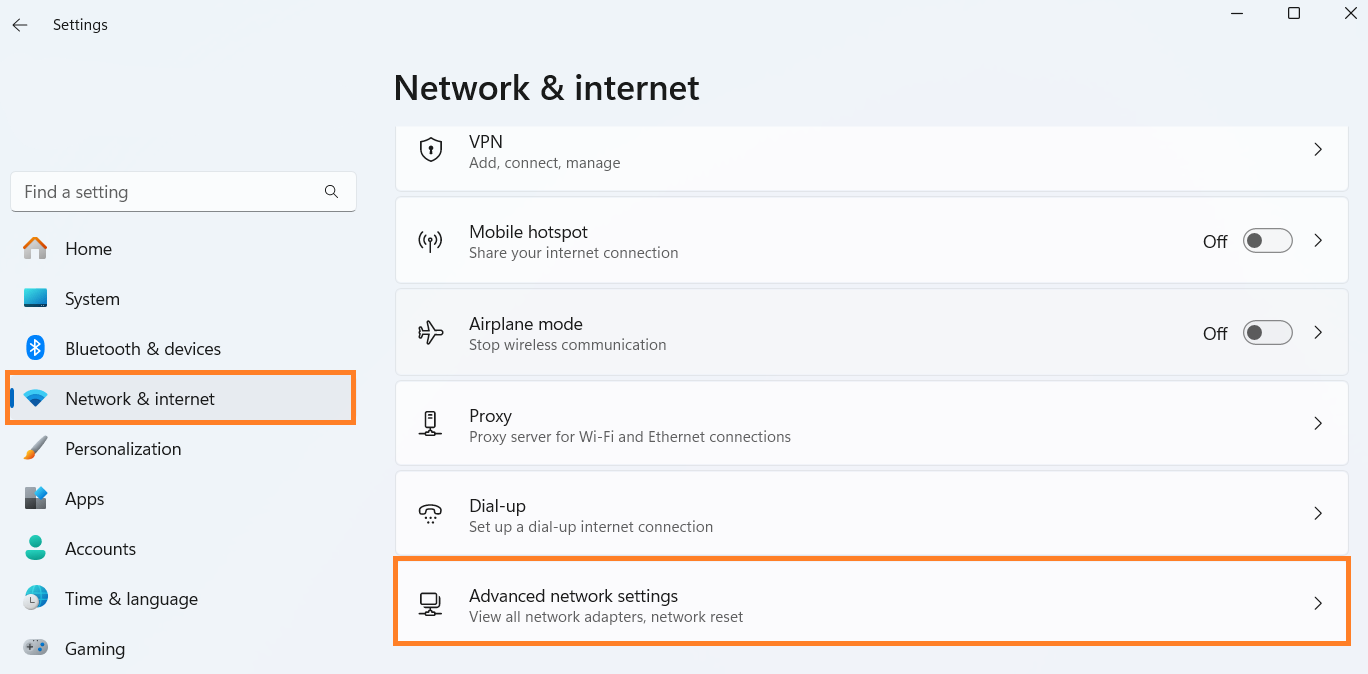This screenshot has width=1368, height=674.
Task: Open Proxy details using the right chevron
Action: (x=1318, y=424)
